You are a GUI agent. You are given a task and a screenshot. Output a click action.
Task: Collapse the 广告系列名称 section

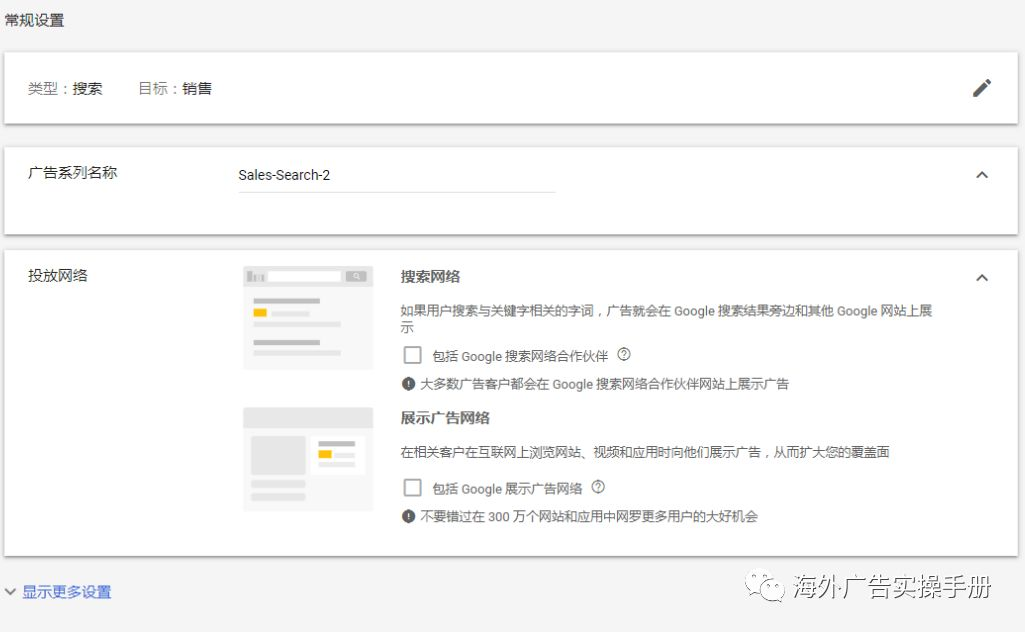point(981,175)
